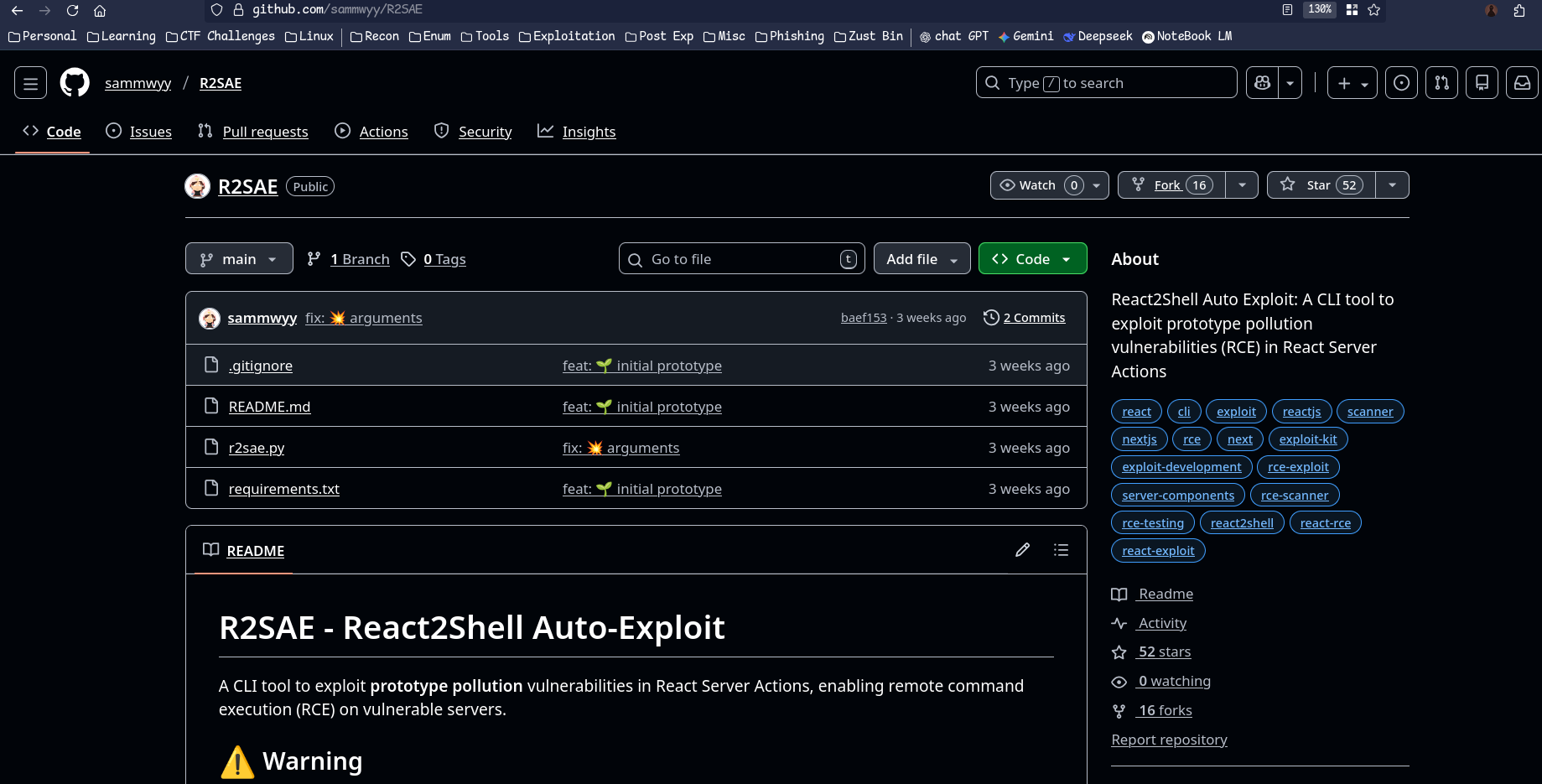
Task: Click the sammwyy owner link in header
Action: (x=138, y=83)
